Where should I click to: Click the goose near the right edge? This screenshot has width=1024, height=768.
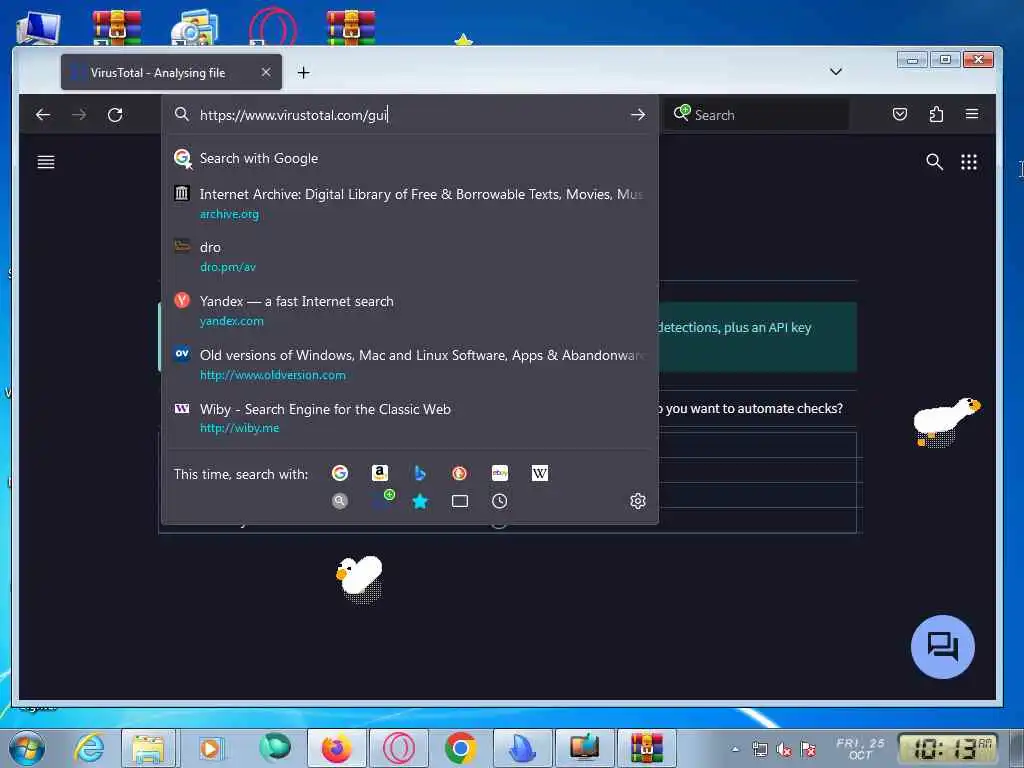point(946,422)
